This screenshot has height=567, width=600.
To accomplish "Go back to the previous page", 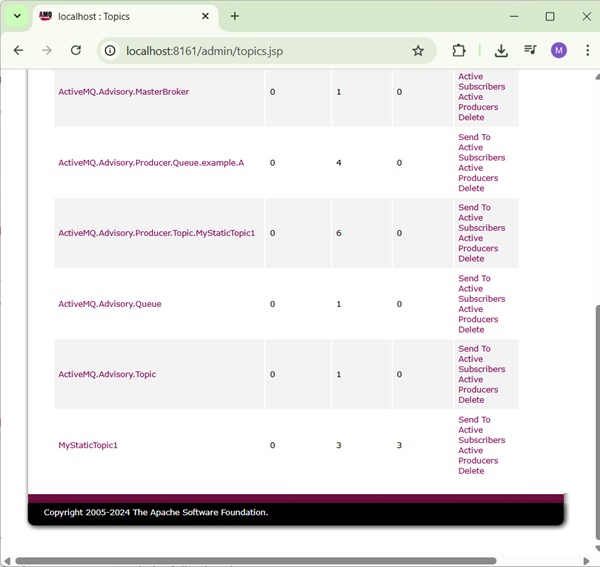I will 18,51.
